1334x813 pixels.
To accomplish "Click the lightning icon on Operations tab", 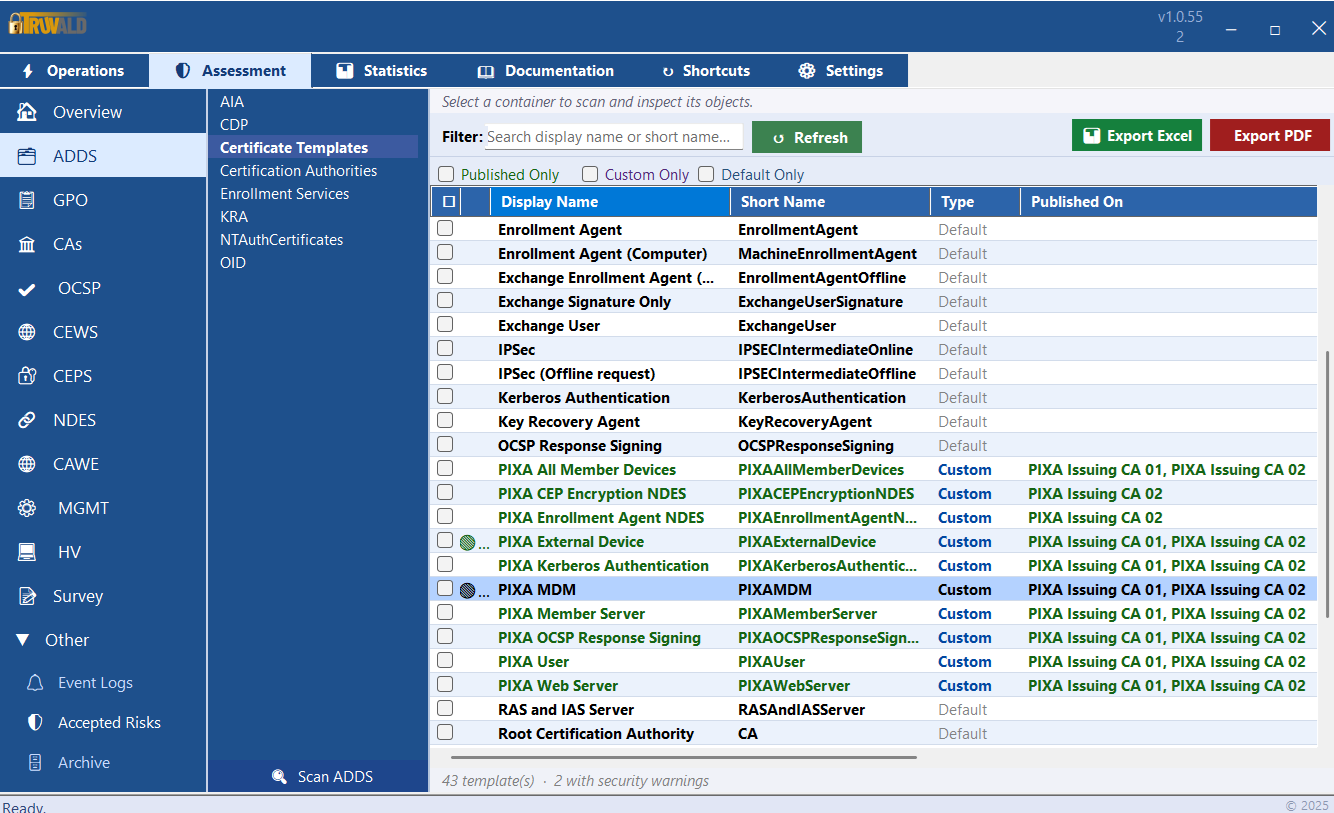I will (27, 71).
